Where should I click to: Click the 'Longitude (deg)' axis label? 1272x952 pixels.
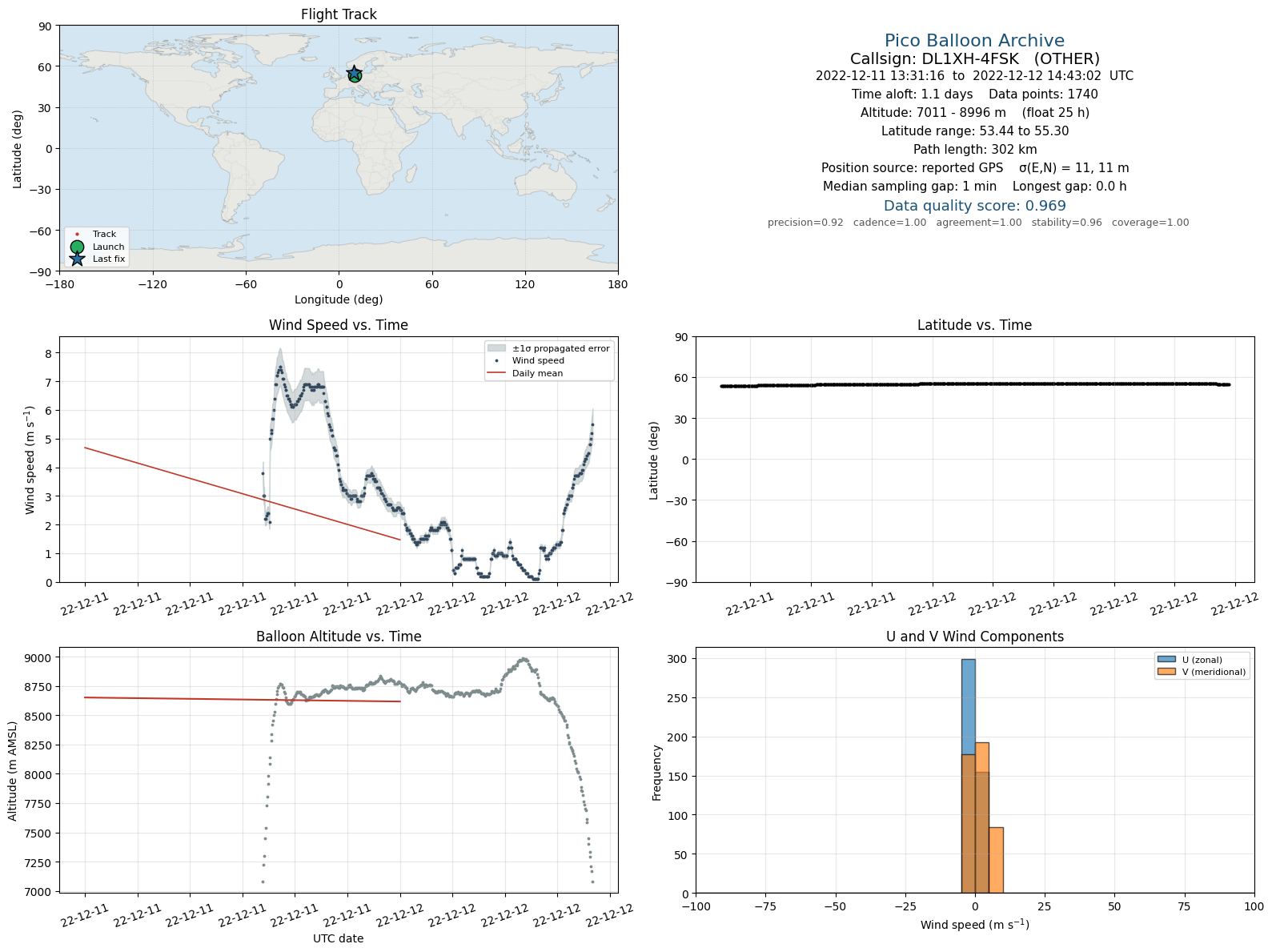339,299
